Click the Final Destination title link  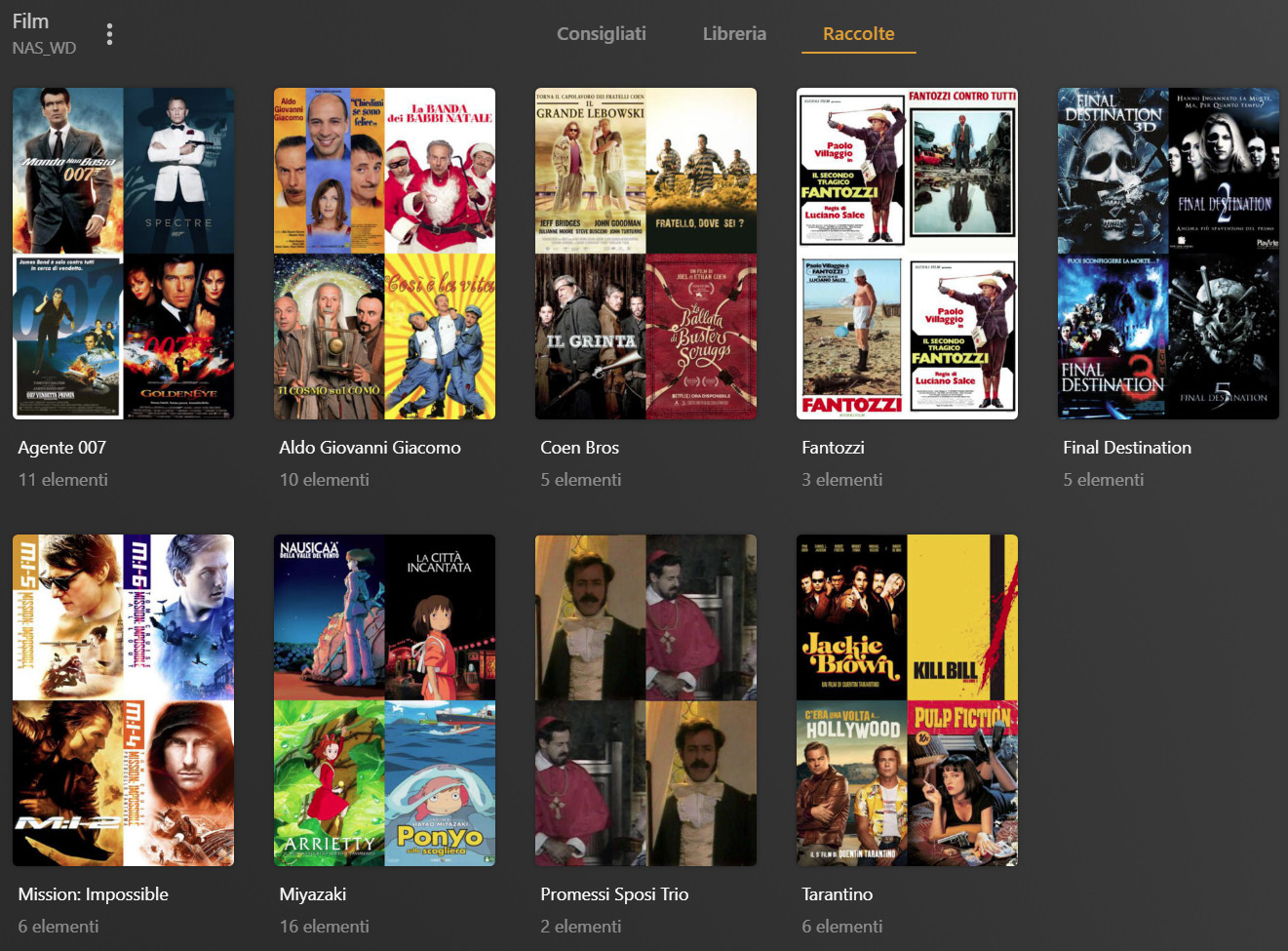tap(1127, 448)
